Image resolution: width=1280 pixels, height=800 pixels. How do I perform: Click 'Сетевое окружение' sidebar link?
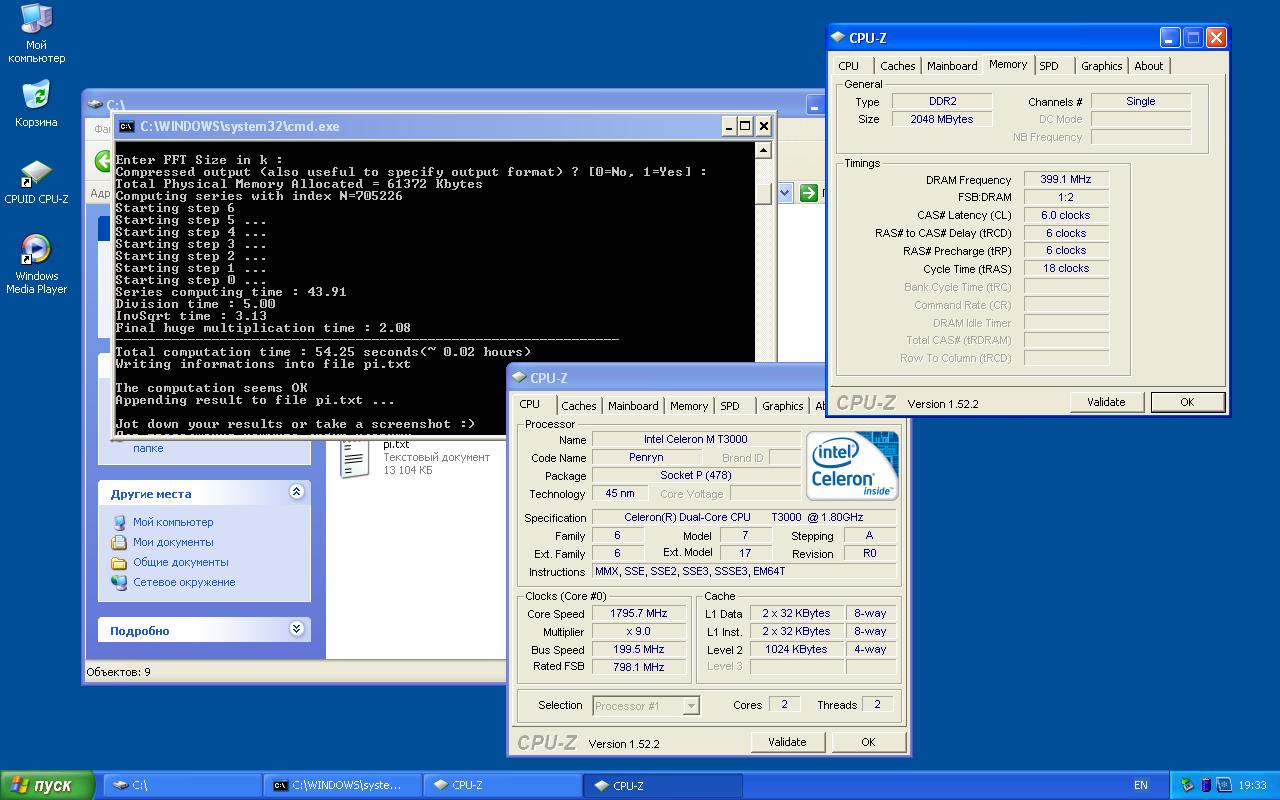184,582
